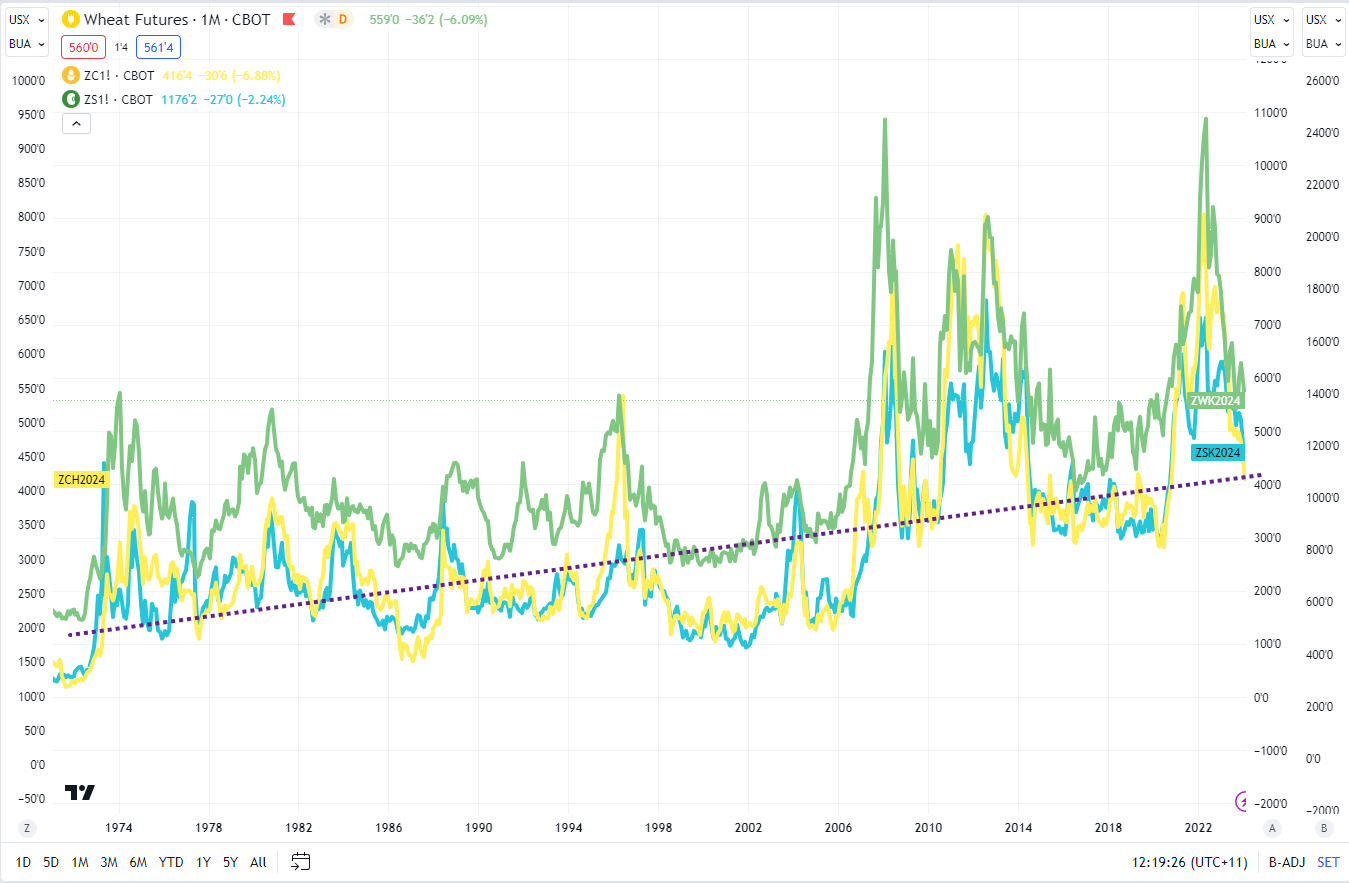Viewport: 1349px width, 883px height.
Task: Select the 5Y date range
Action: pos(231,862)
